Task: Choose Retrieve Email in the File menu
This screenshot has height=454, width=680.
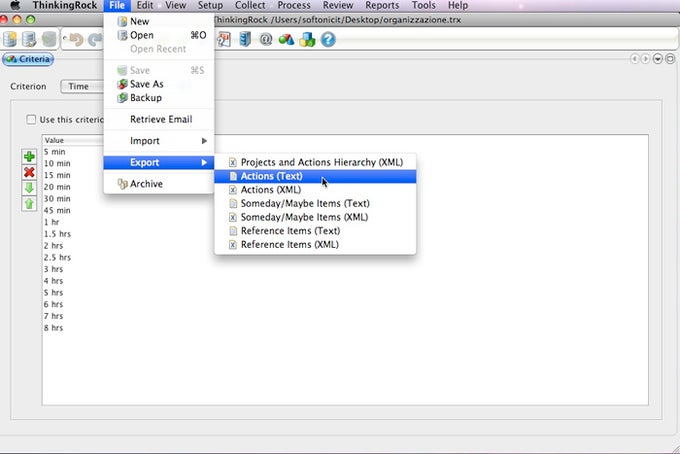Action: pos(159,119)
